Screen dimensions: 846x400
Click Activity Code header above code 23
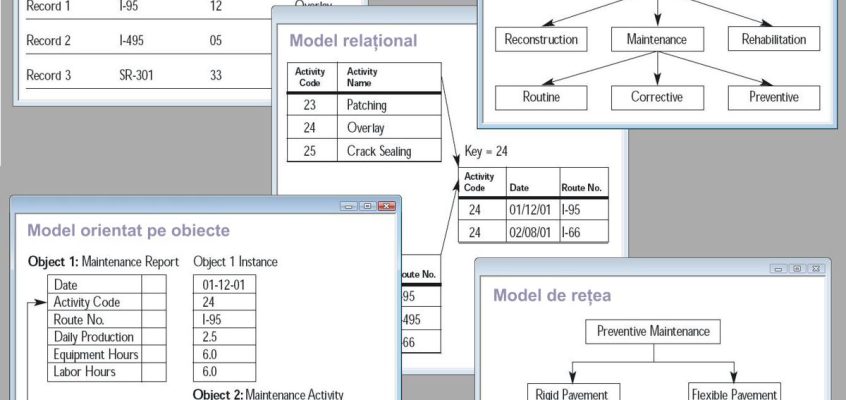tap(310, 77)
